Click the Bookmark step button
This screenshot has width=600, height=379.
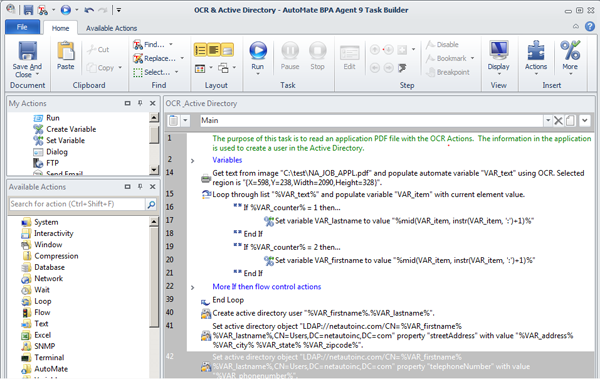coord(446,58)
